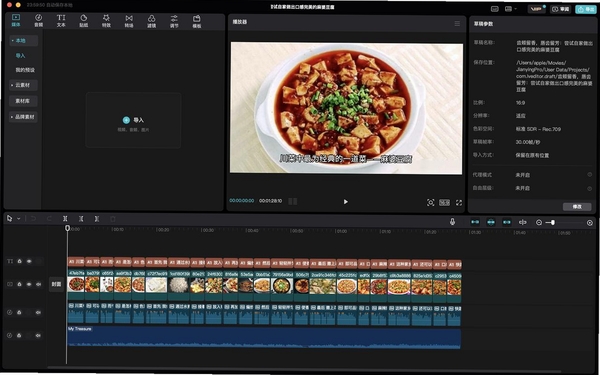Toggle preview-axis button left of zoom-out
Viewport: 600px width, 375px height.
pos(522,222)
